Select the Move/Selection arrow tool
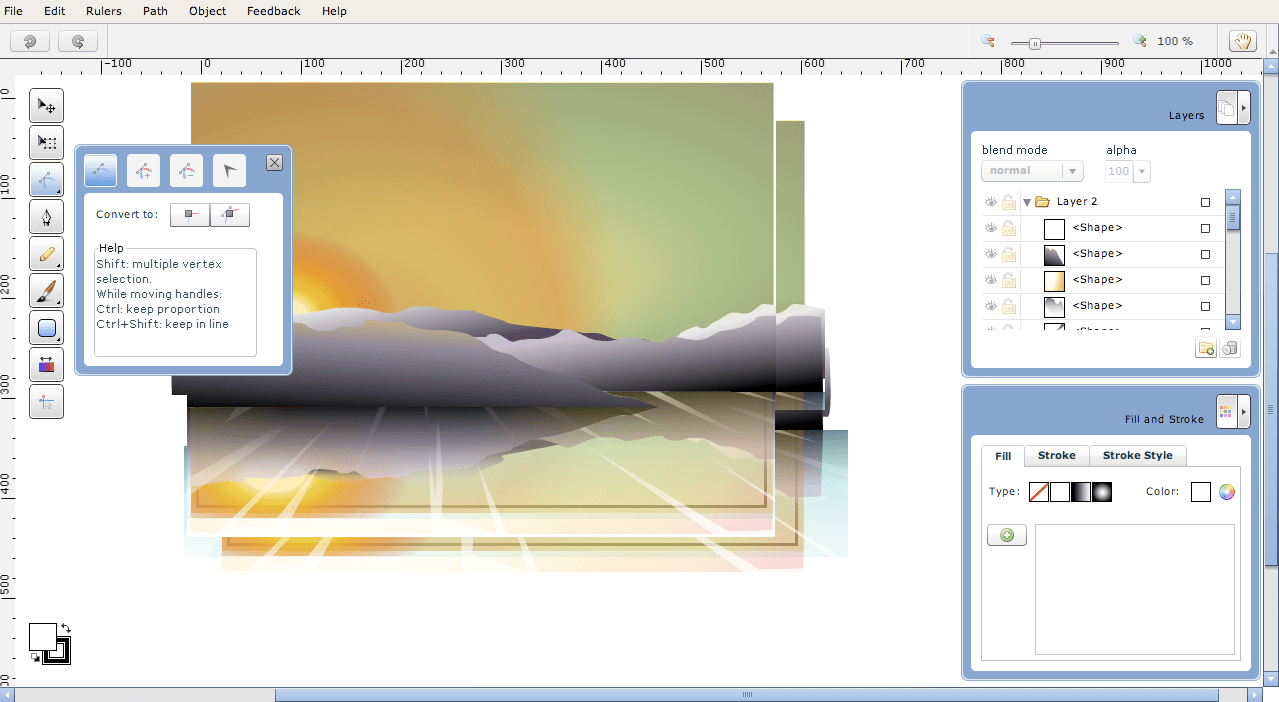This screenshot has width=1279, height=702. pyautogui.click(x=46, y=106)
